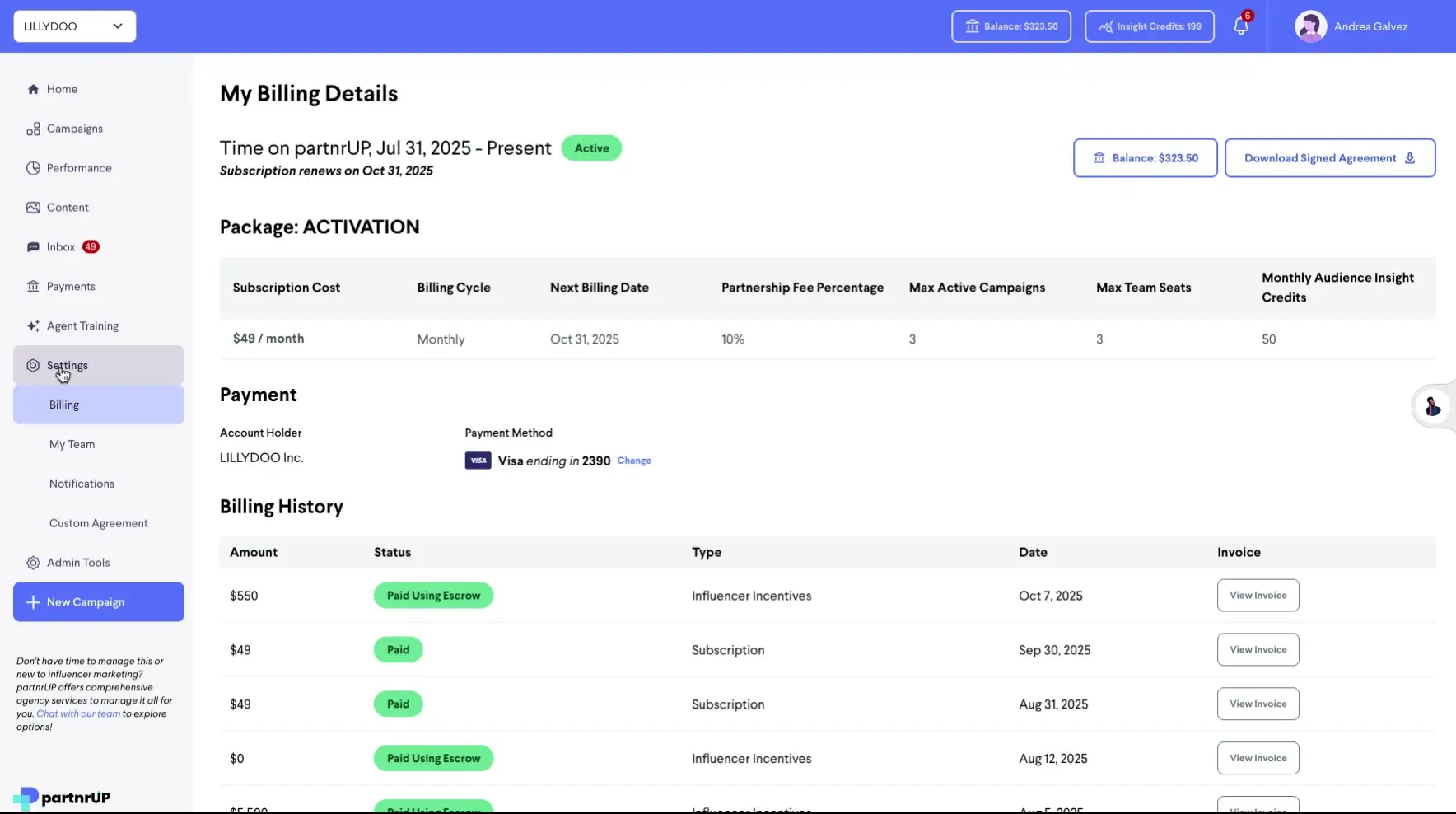The width and height of the screenshot is (1456, 814).
Task: Open the Inbox with 49 unread messages
Action: tap(59, 246)
